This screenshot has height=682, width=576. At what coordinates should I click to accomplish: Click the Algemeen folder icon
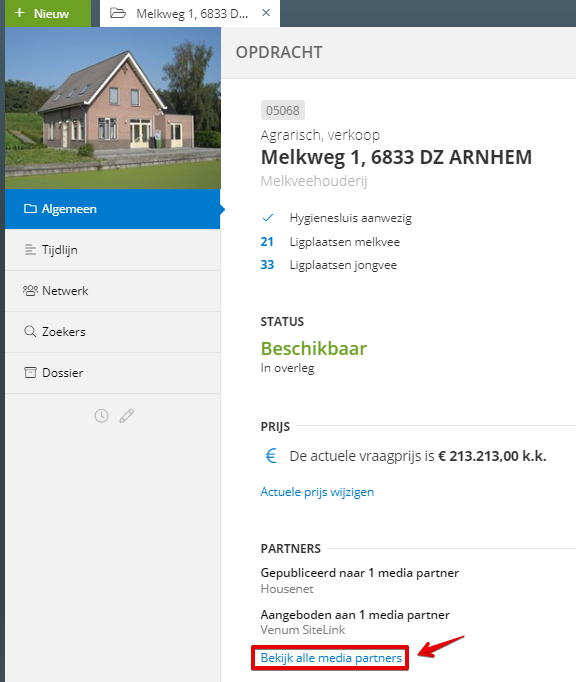click(30, 209)
